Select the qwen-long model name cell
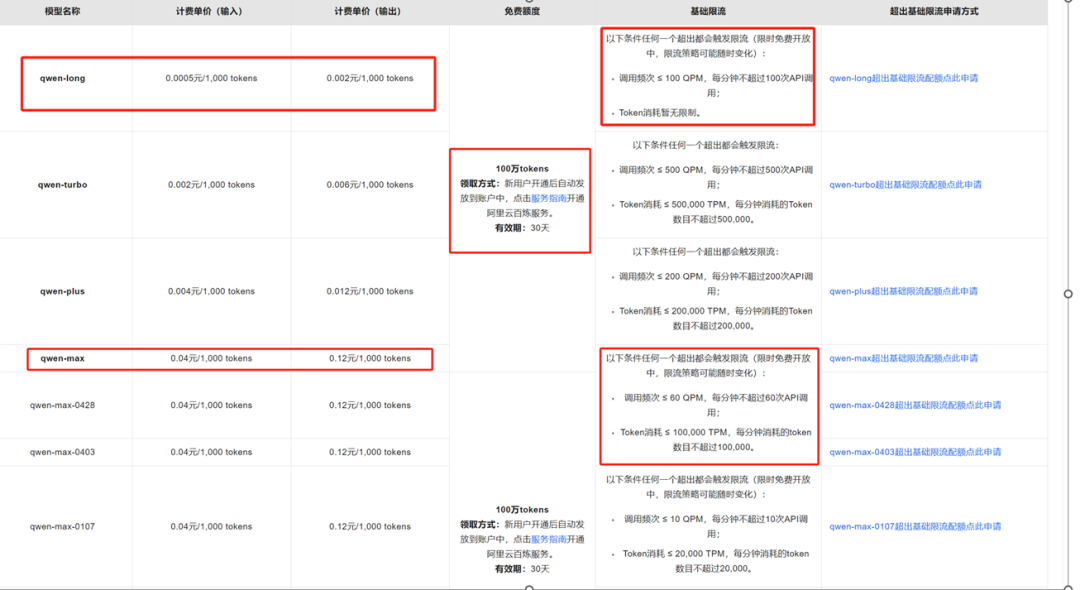The height and width of the screenshot is (590, 1080). click(63, 78)
